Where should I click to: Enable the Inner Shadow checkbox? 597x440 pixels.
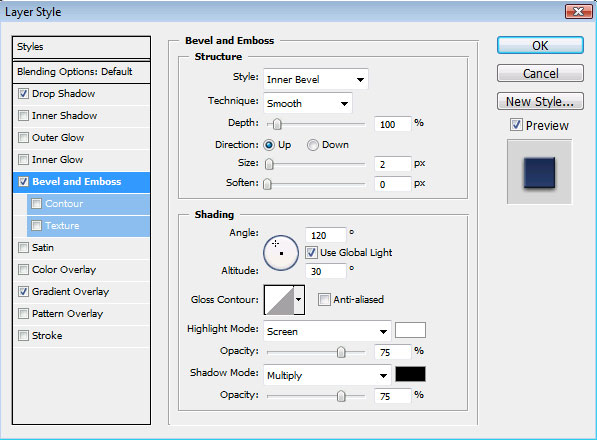pos(23,115)
